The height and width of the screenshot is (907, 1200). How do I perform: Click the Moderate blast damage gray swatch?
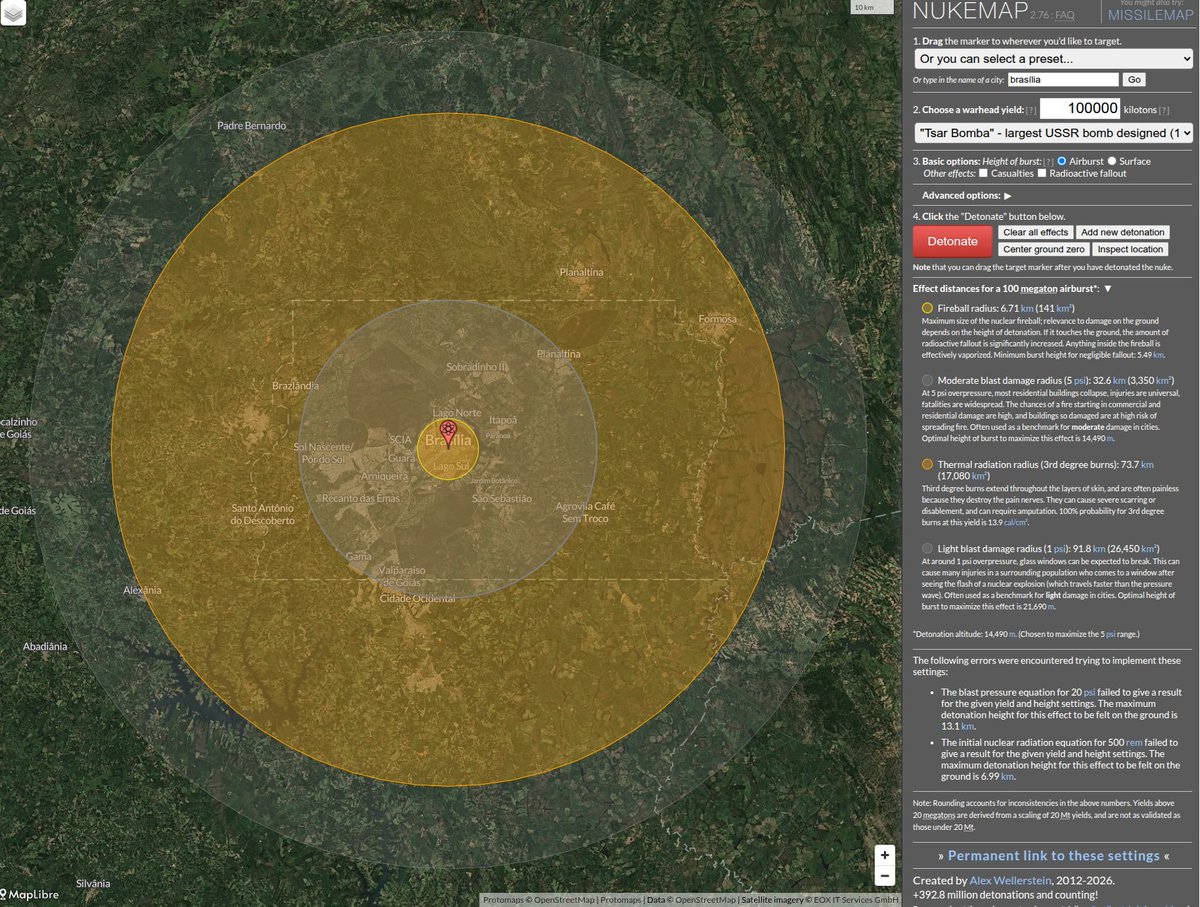[x=927, y=380]
